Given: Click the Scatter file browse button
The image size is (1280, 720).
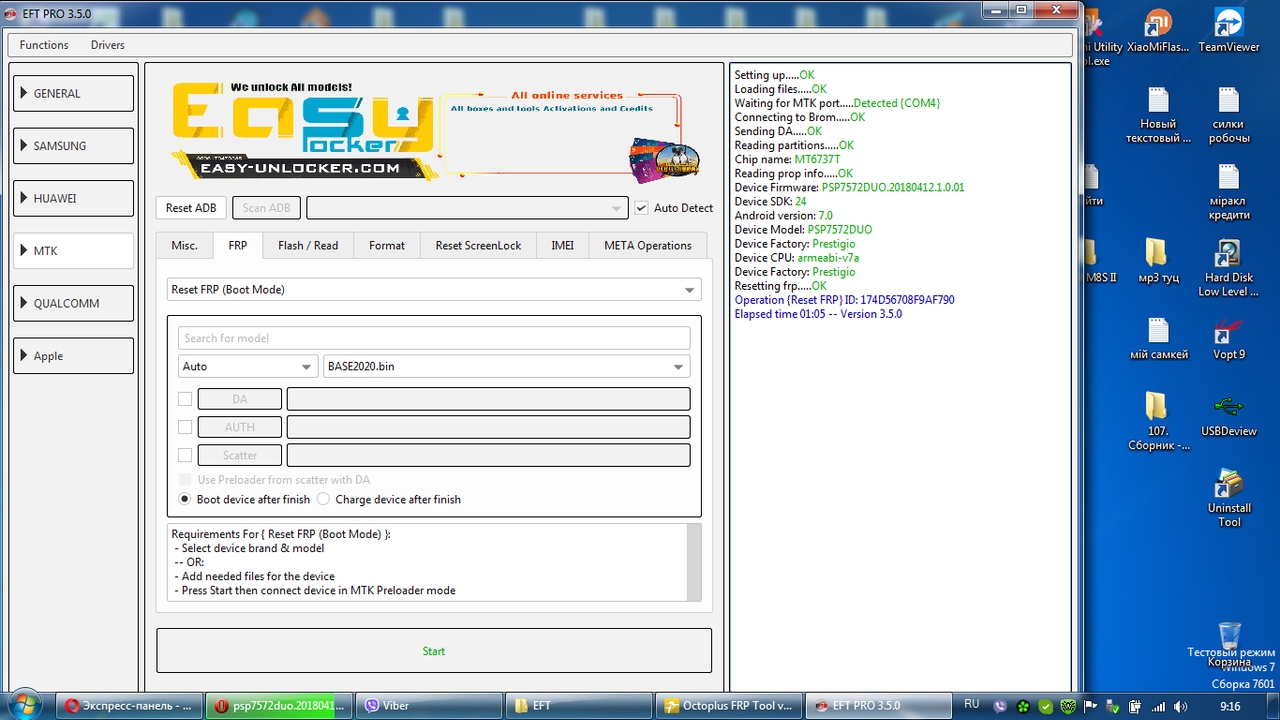Looking at the screenshot, I should tap(240, 455).
